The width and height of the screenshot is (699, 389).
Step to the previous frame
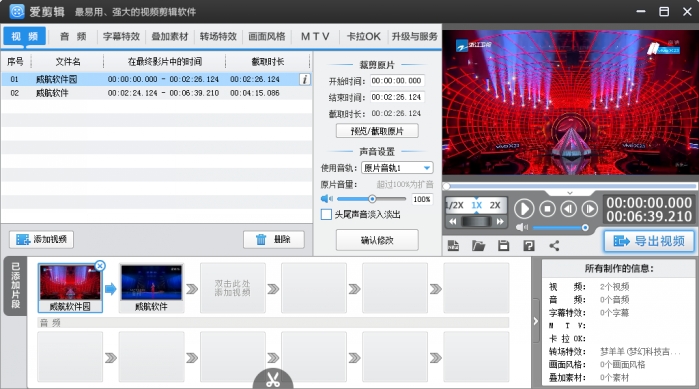[x=568, y=209]
